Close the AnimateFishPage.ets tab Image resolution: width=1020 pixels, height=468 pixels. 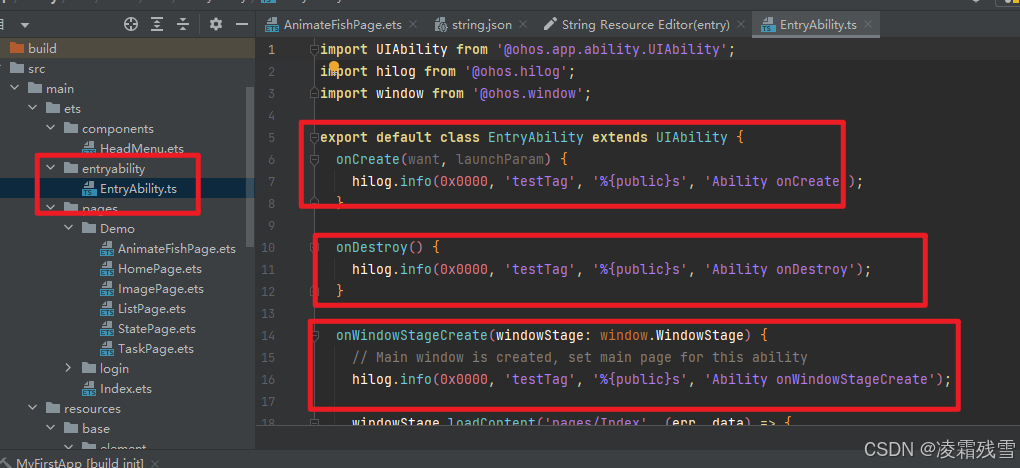pos(412,25)
